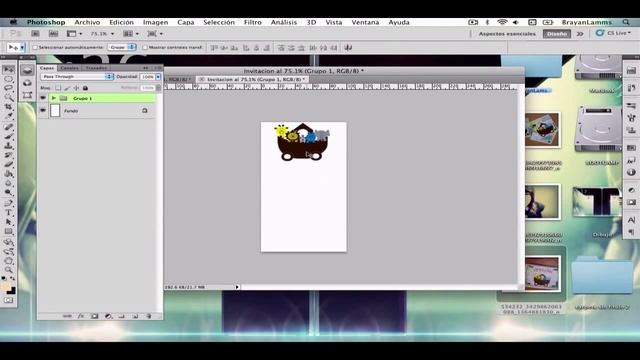The image size is (640, 360).
Task: Toggle lock position icon in Capas panel
Action: coord(76,88)
